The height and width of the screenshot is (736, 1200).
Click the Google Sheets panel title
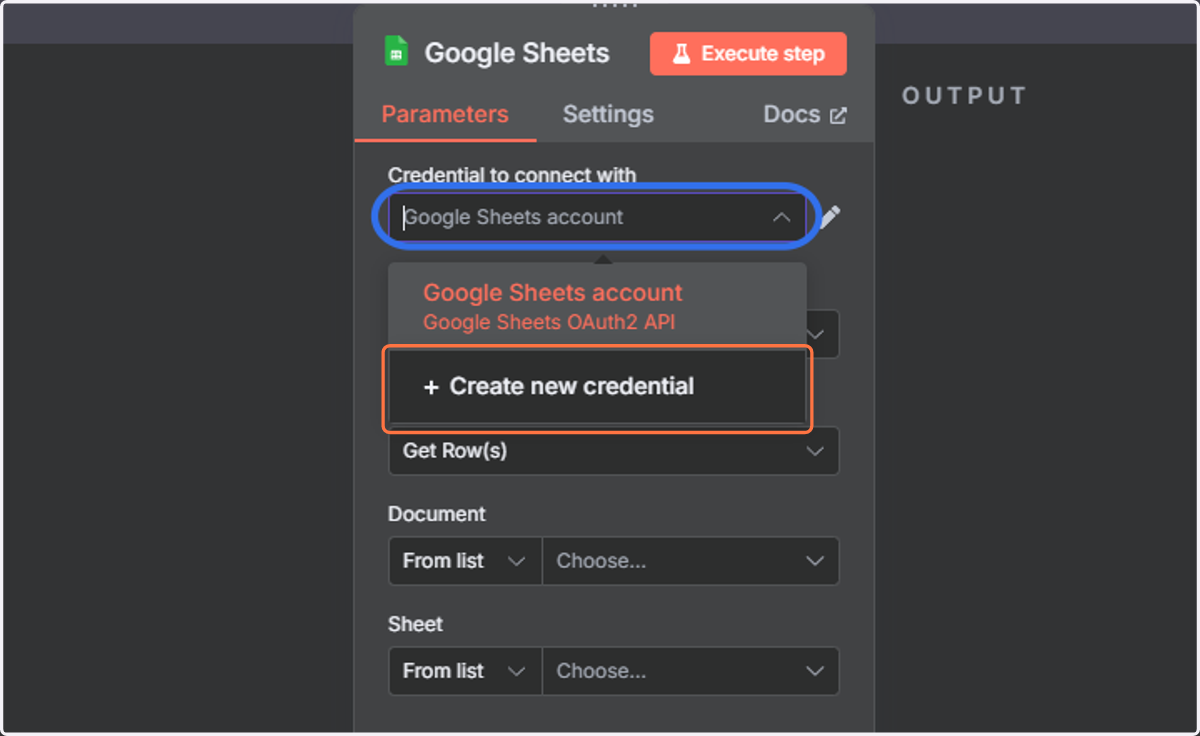point(517,53)
